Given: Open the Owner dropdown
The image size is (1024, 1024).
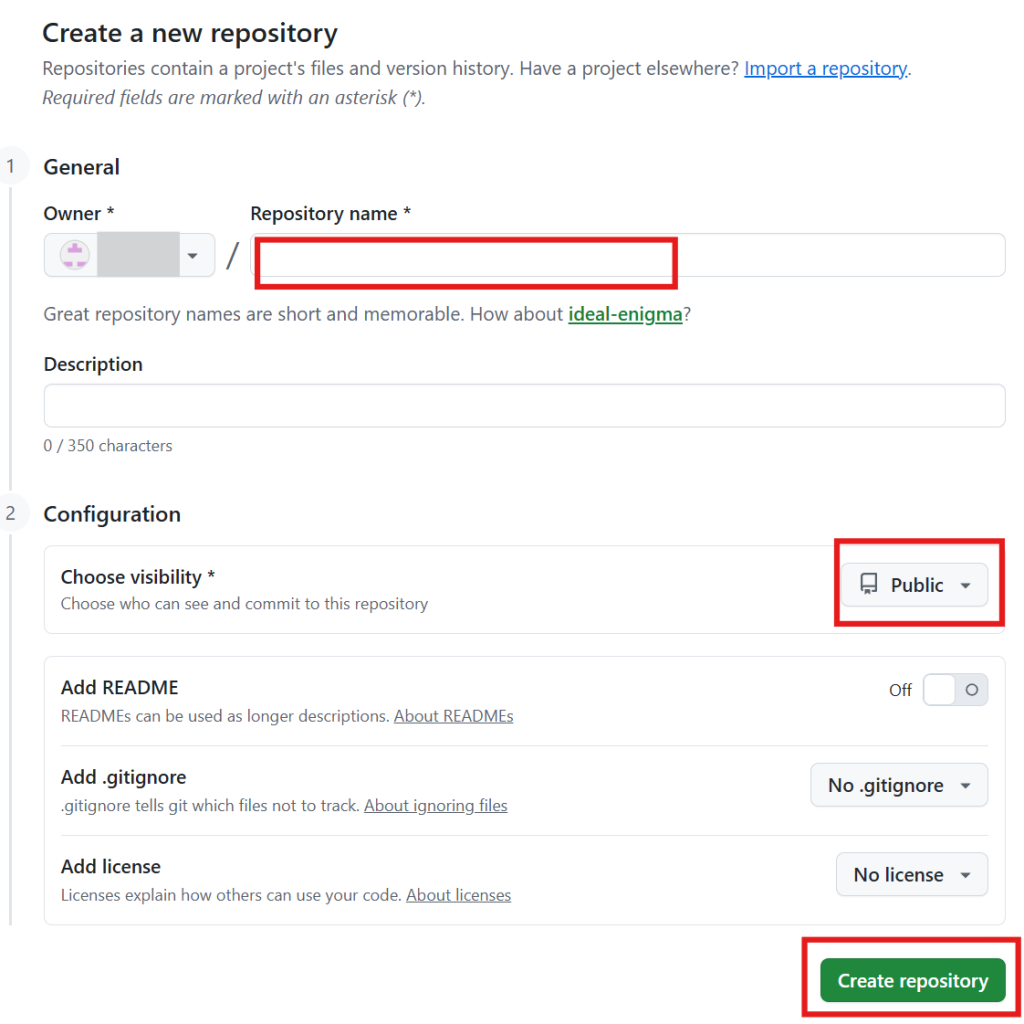Looking at the screenshot, I should (x=129, y=255).
